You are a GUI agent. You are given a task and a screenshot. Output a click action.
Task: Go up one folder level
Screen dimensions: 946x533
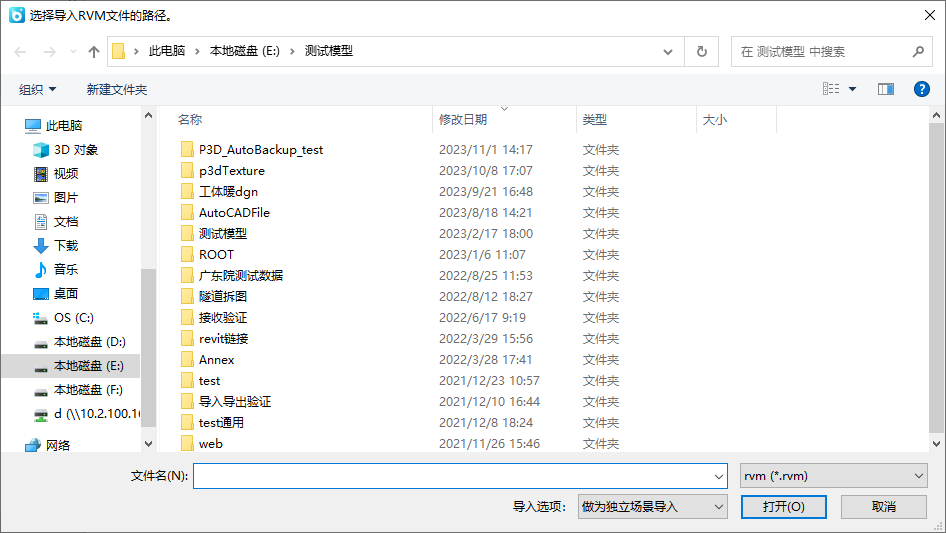[94, 52]
